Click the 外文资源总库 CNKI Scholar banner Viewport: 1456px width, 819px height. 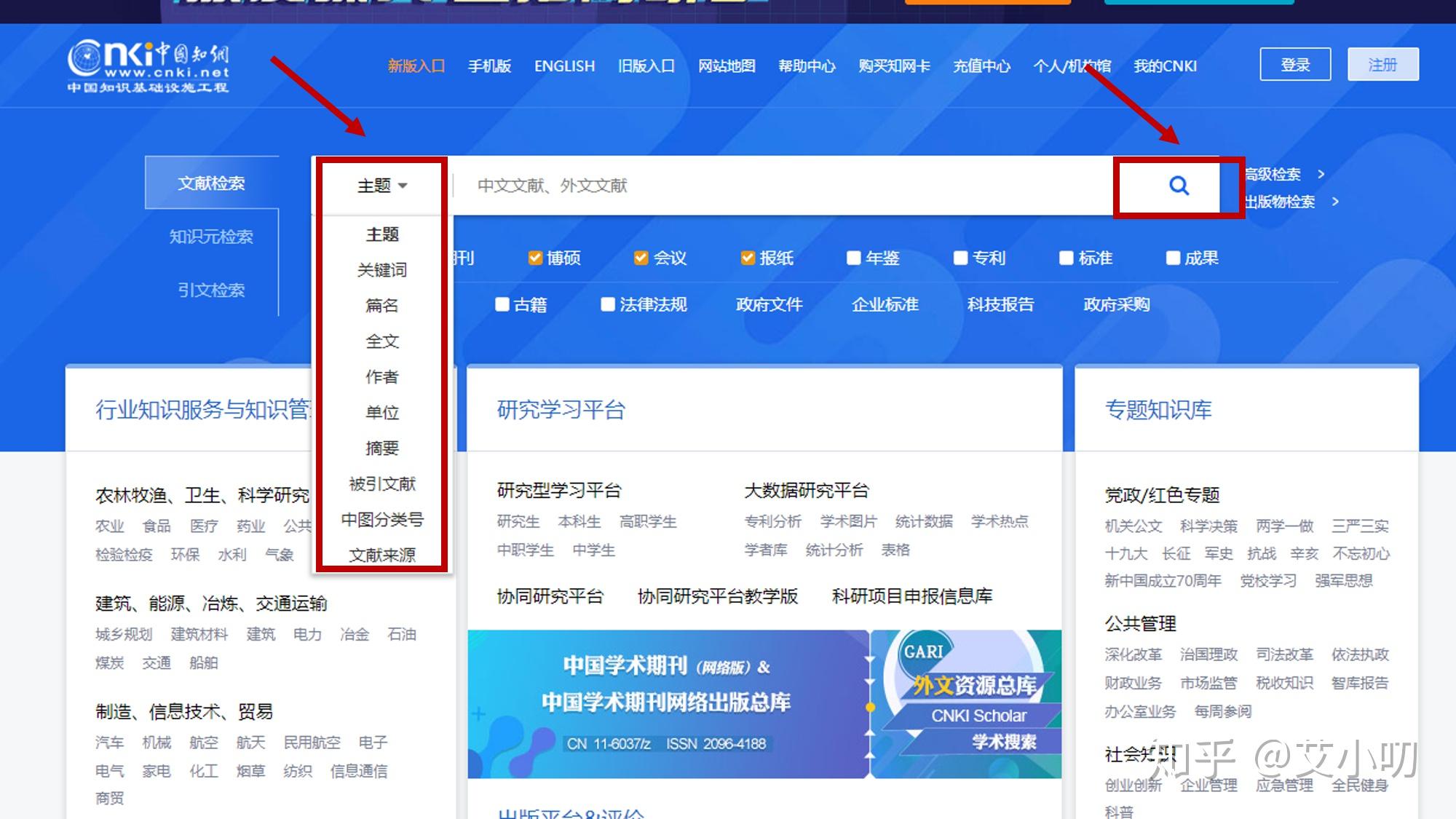[967, 704]
